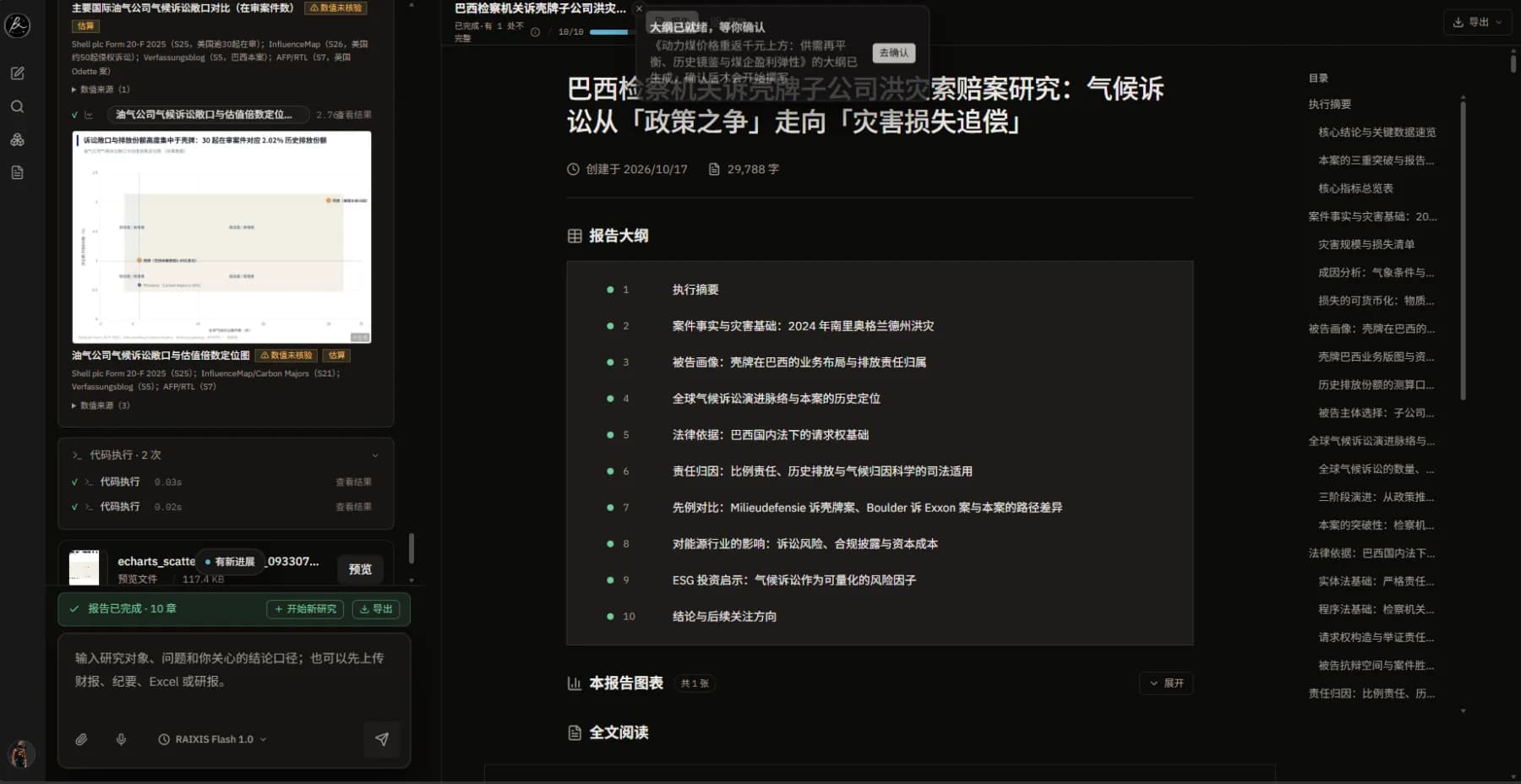Collapse the 代码执行 · 2 次 section

pyautogui.click(x=375, y=455)
